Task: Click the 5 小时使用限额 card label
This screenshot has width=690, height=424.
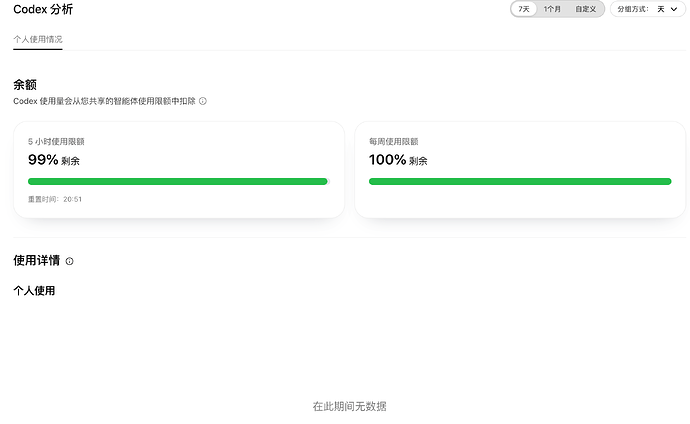Action: pyautogui.click(x=56, y=142)
